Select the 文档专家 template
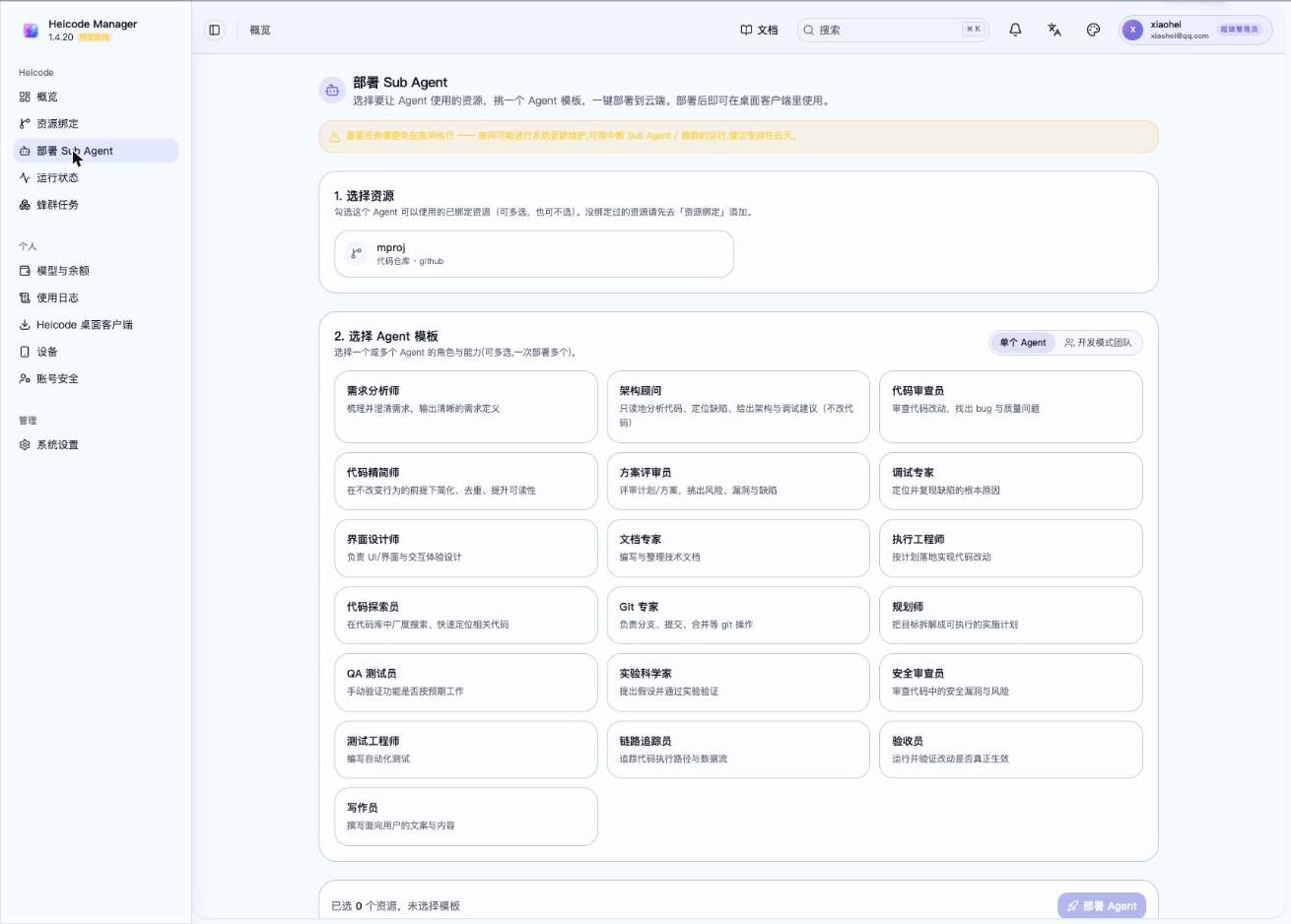 pos(738,548)
